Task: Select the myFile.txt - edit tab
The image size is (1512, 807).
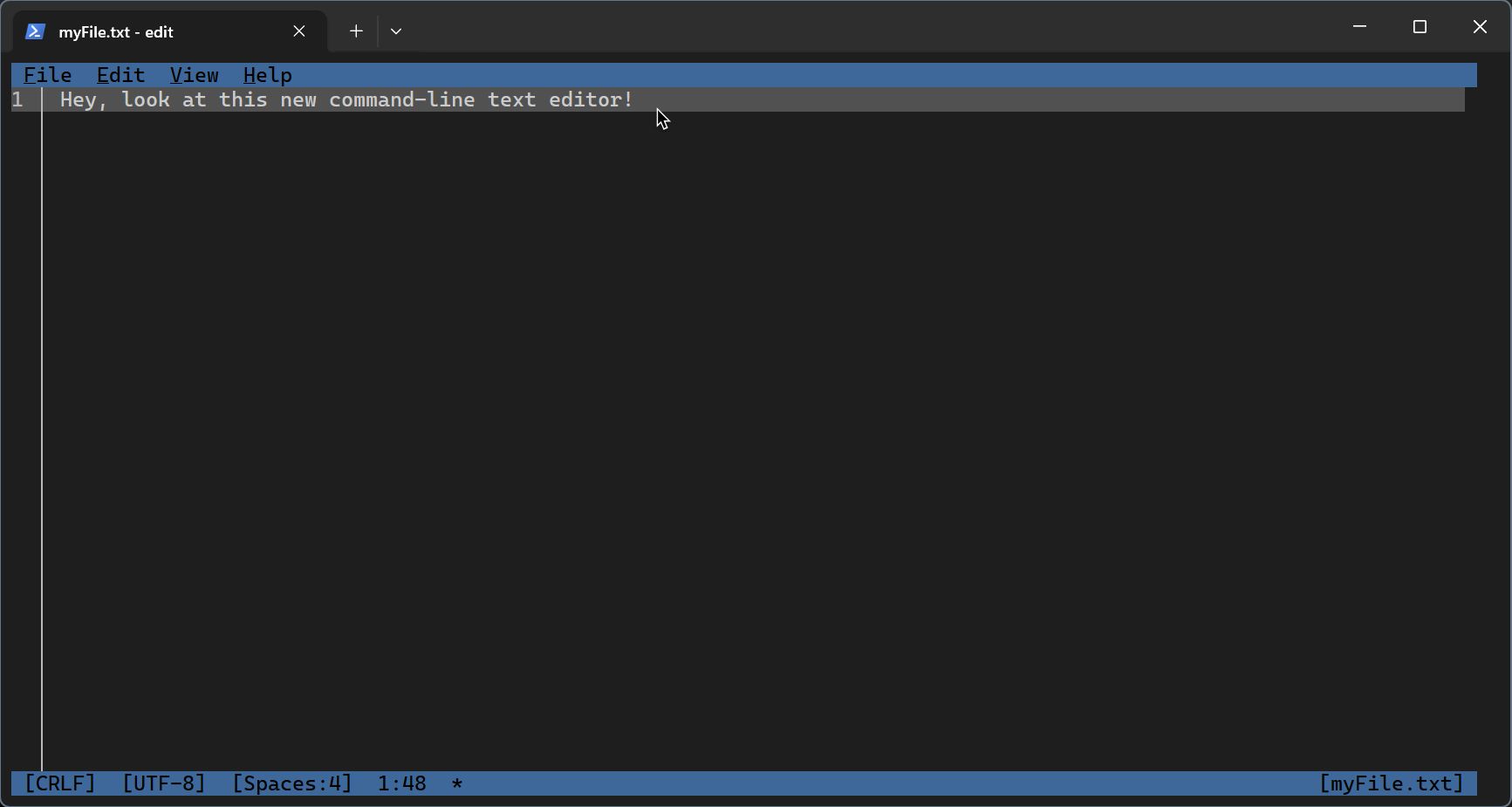Action: (170, 31)
